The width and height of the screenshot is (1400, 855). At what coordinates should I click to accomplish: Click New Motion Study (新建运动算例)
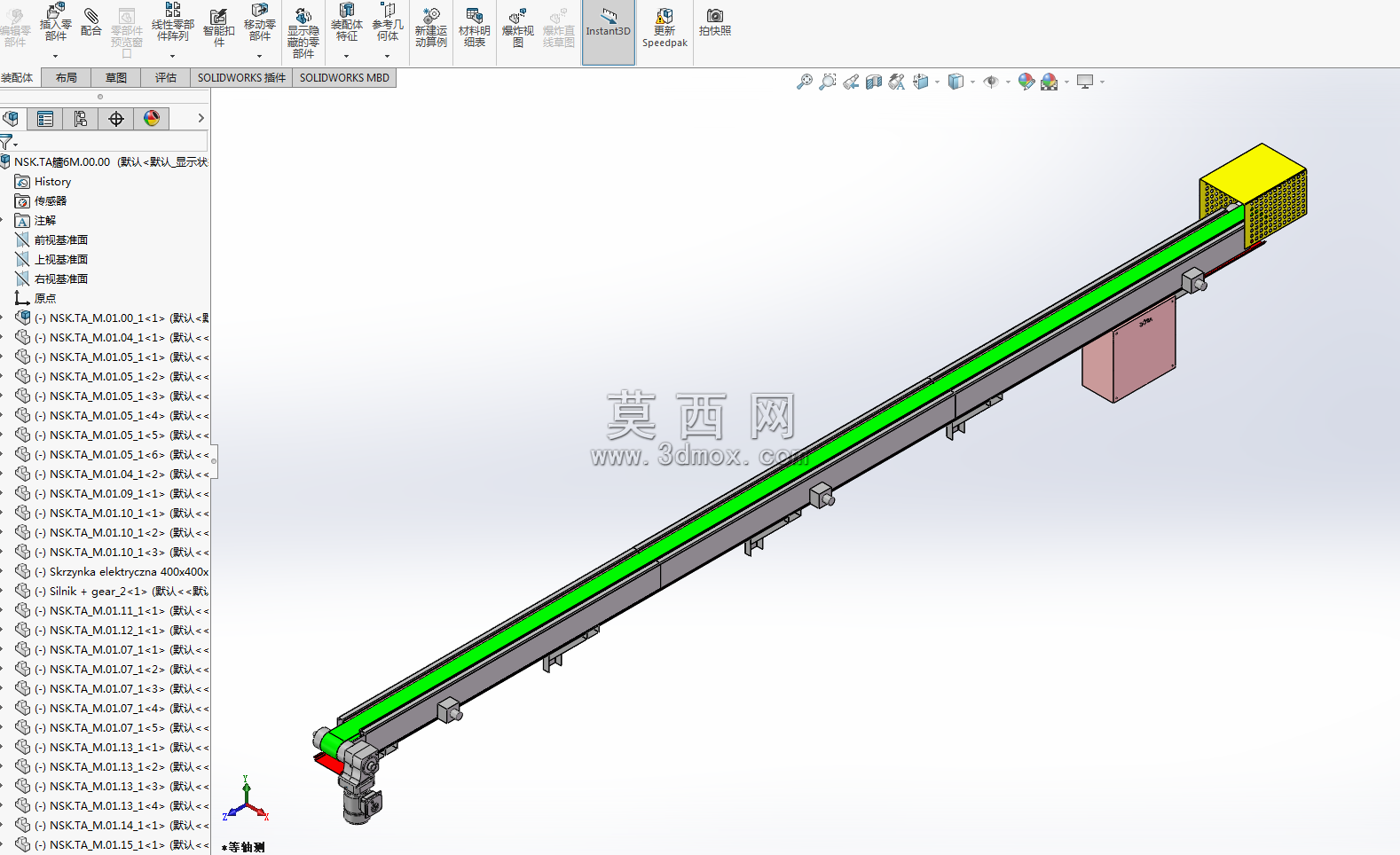pyautogui.click(x=431, y=27)
